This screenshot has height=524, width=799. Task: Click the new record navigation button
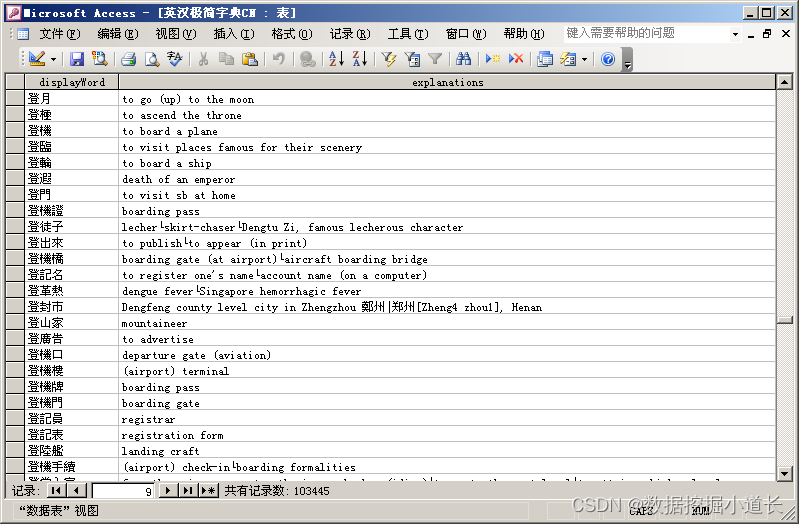pyautogui.click(x=209, y=490)
